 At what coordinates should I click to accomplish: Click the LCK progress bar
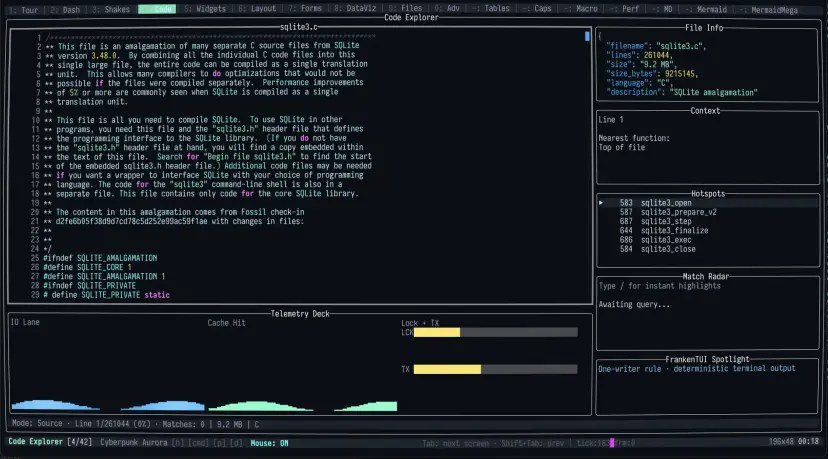click(x=495, y=332)
